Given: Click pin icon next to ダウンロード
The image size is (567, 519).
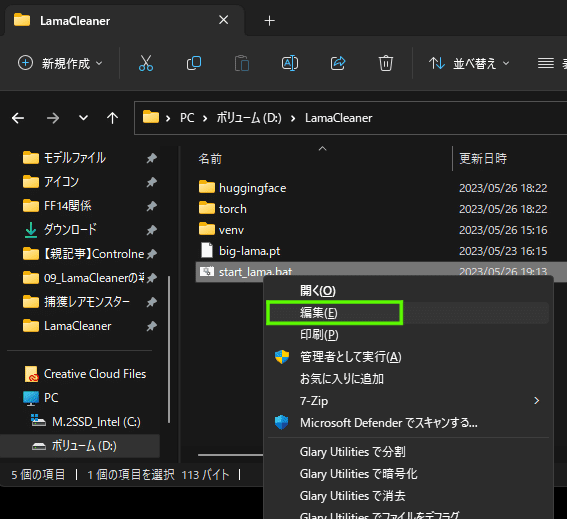Looking at the screenshot, I should [152, 230].
